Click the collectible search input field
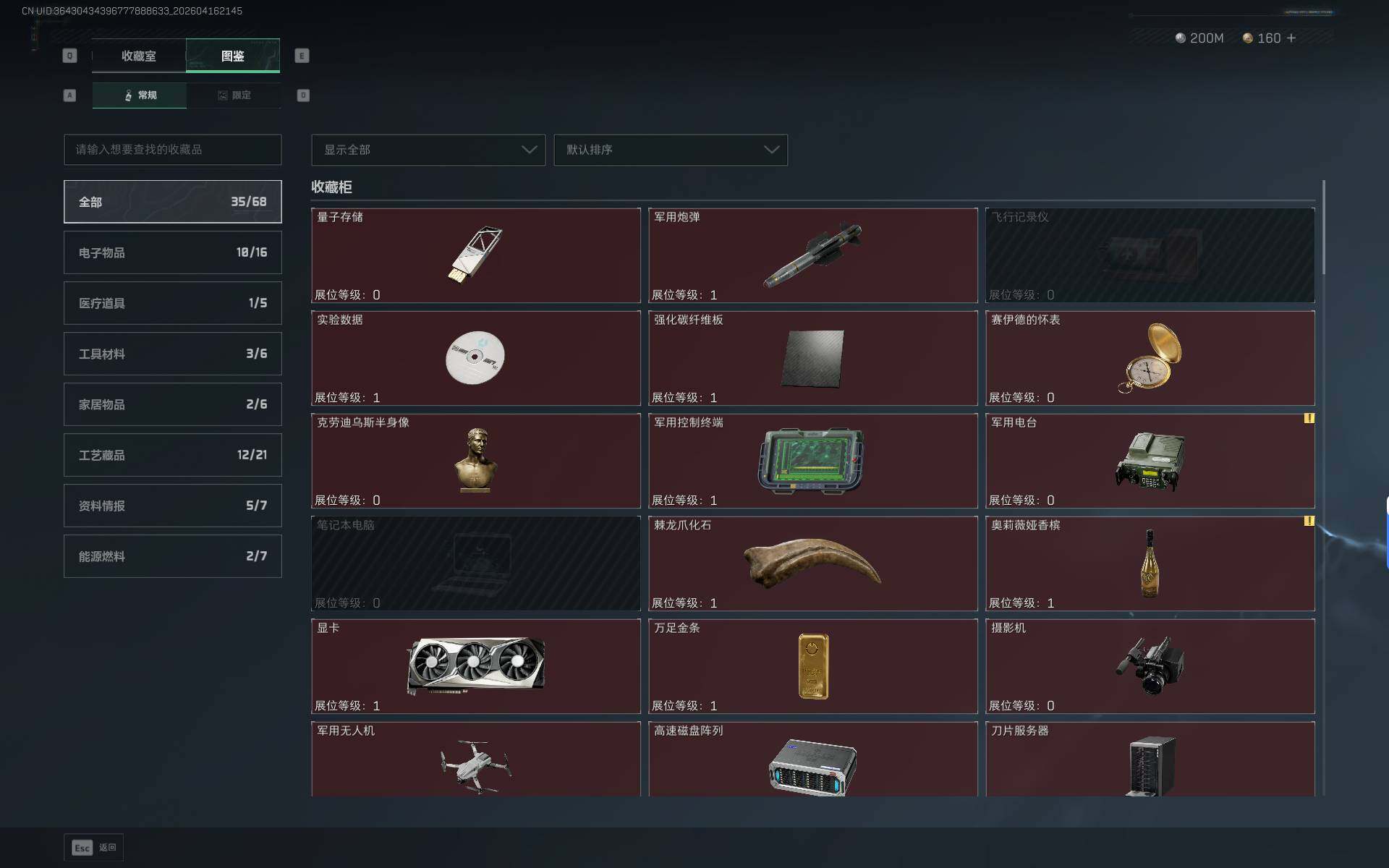This screenshot has width=1389, height=868. tap(172, 150)
